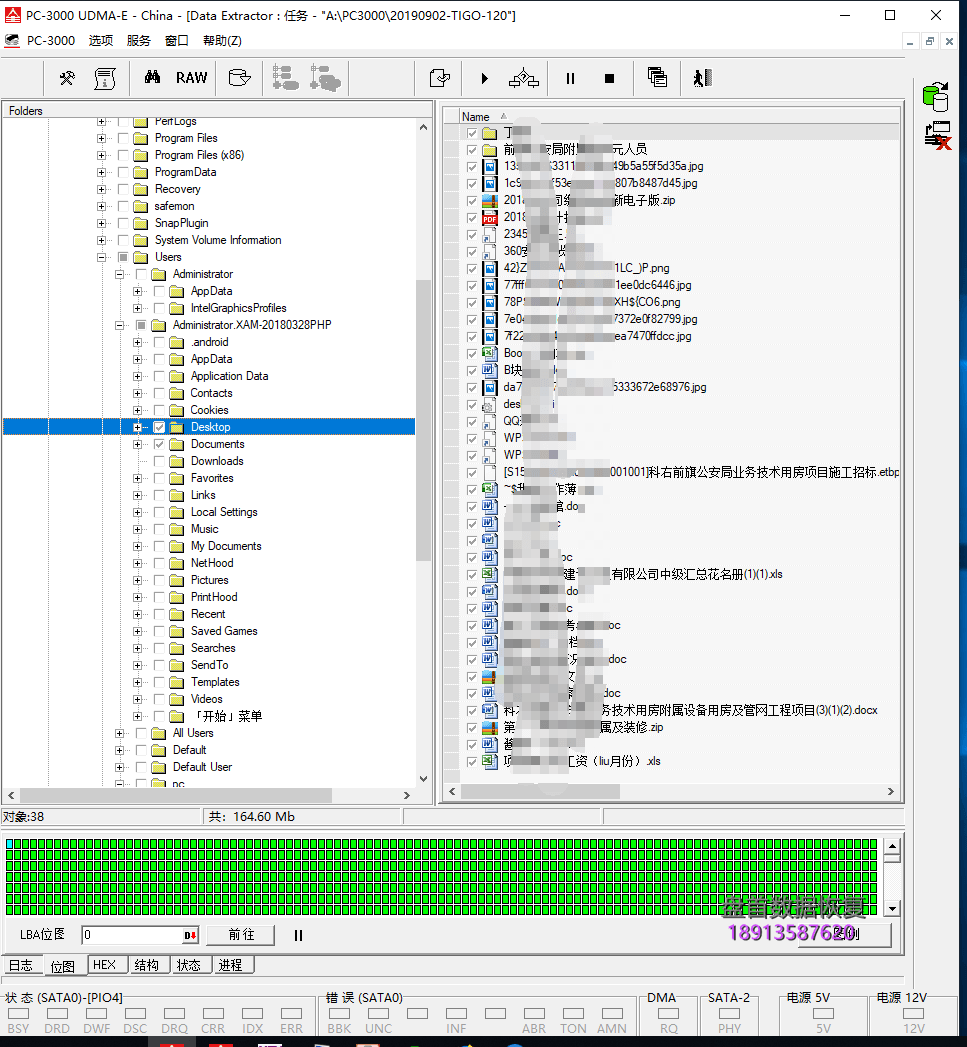Uncheck the Desktop folder checkbox

[159, 427]
